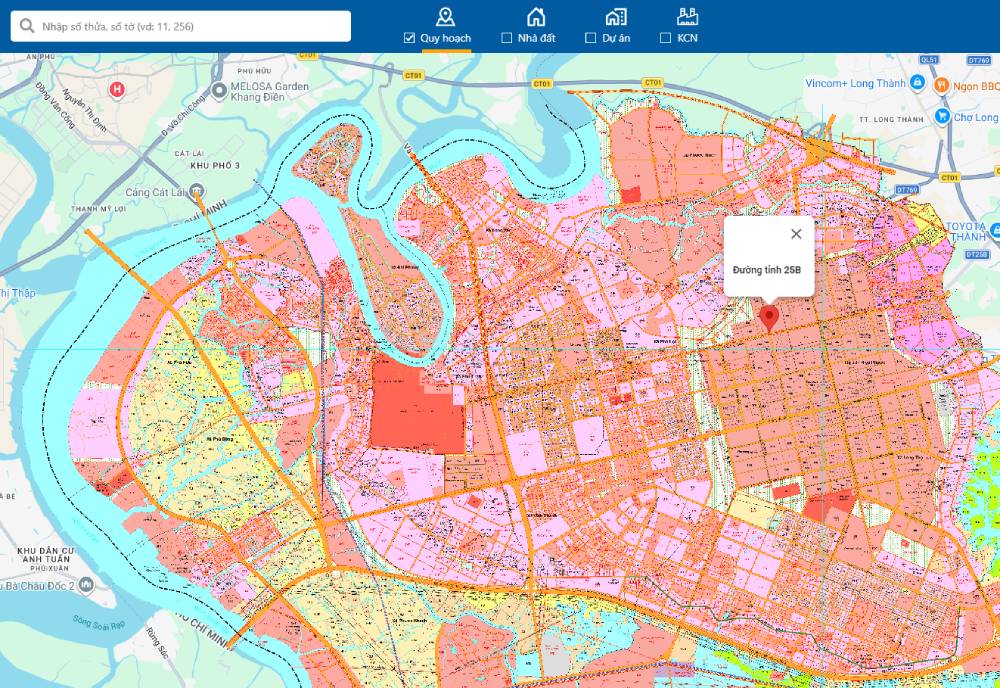Click the house icon above Nhà đất
Viewport: 1000px width, 688px height.
536,16
